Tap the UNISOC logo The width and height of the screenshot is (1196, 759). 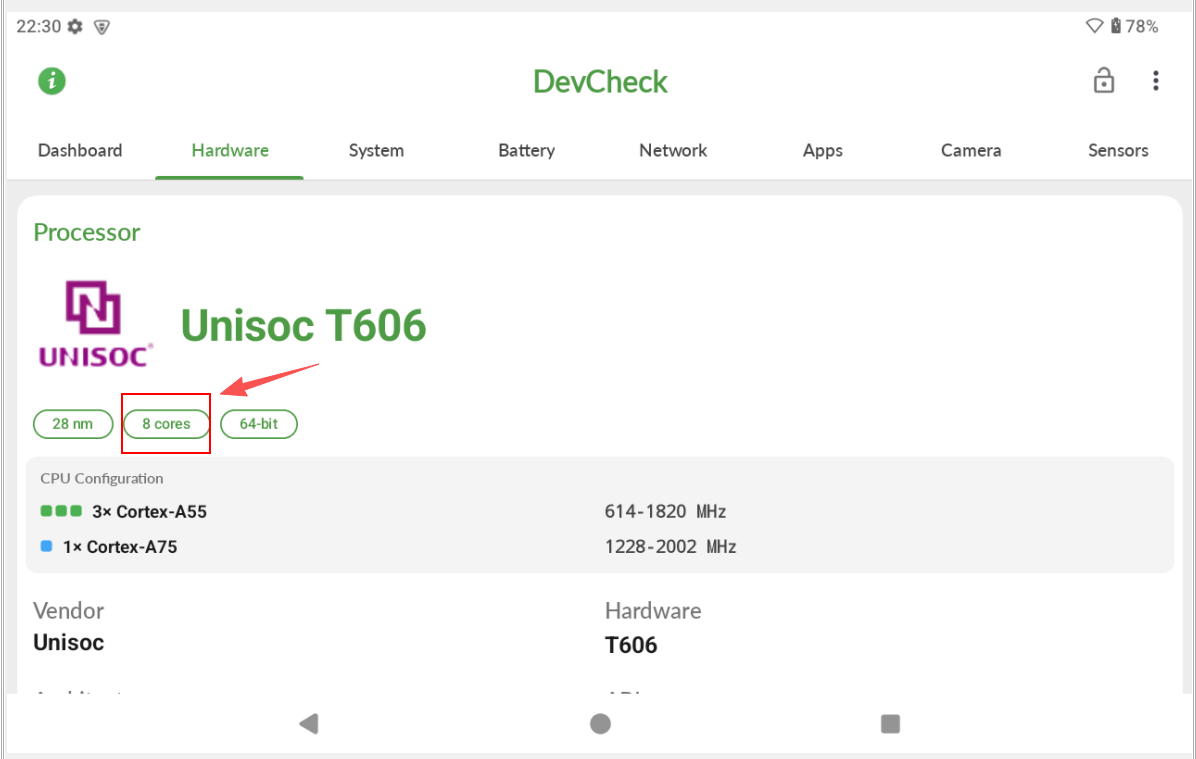click(95, 324)
